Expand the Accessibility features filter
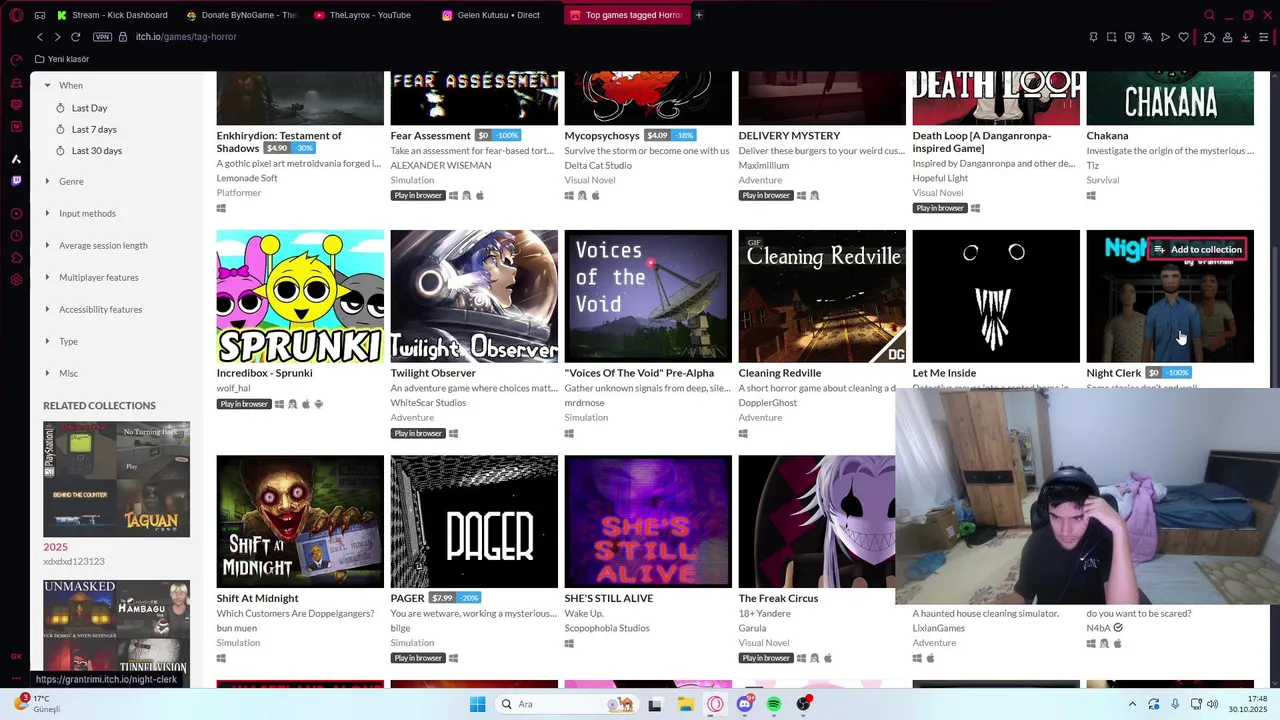 pos(93,310)
